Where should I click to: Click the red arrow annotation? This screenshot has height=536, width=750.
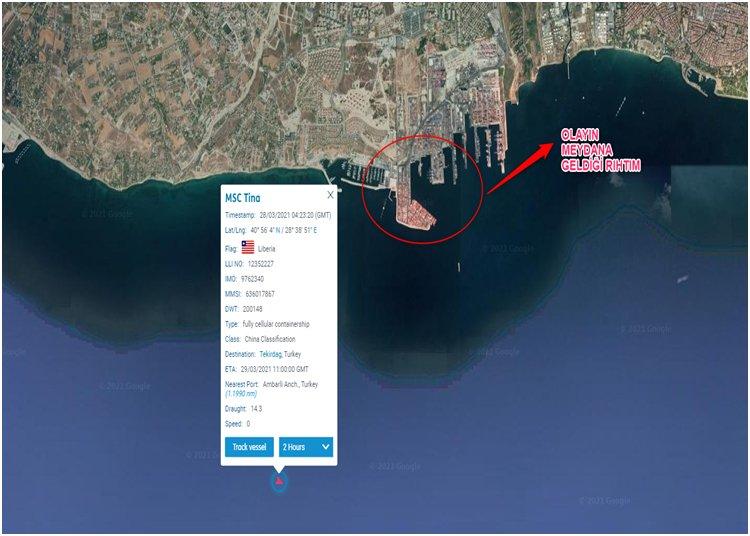click(519, 168)
